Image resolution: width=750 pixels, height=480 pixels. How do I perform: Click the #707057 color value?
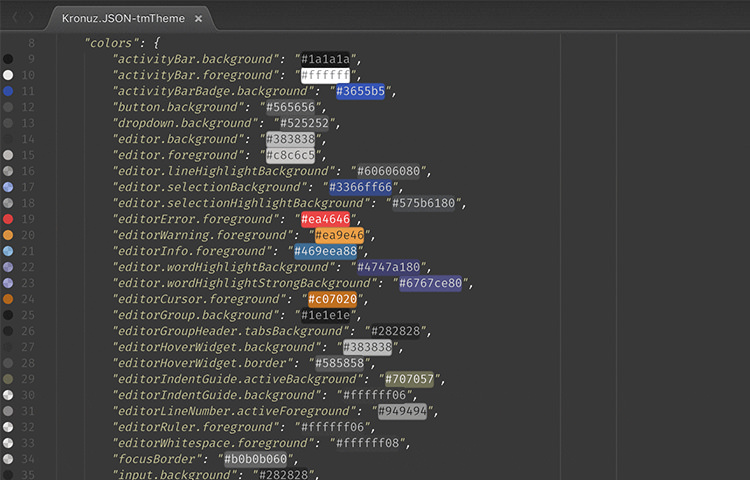click(x=409, y=379)
